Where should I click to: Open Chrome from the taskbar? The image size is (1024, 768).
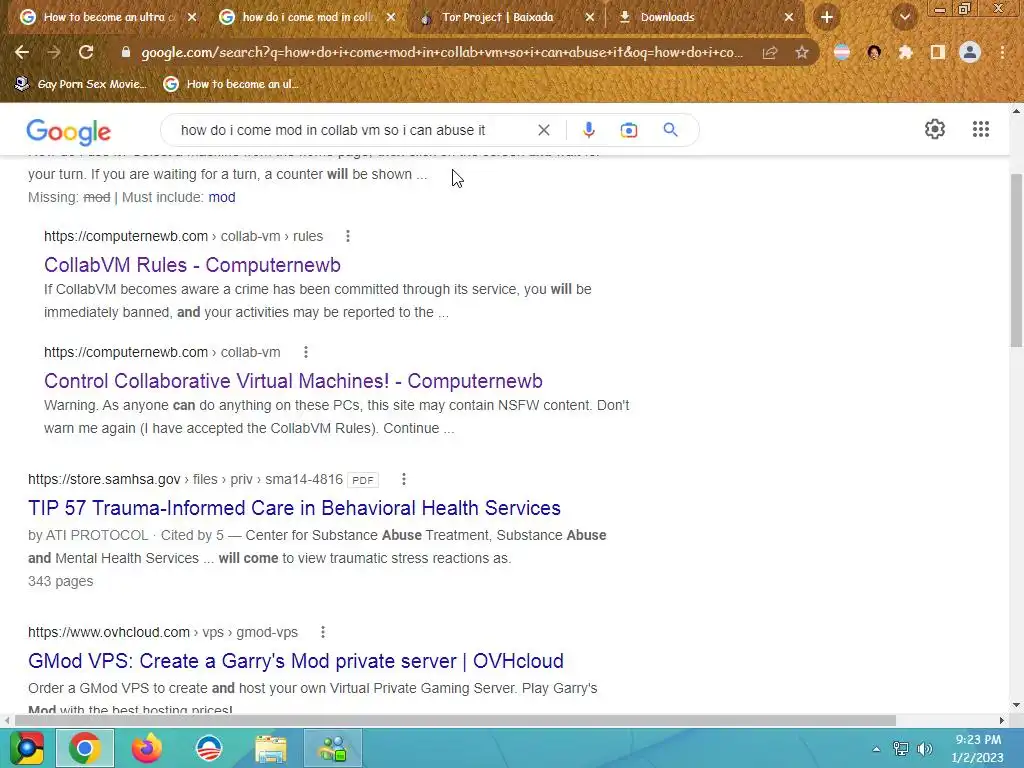tap(85, 748)
